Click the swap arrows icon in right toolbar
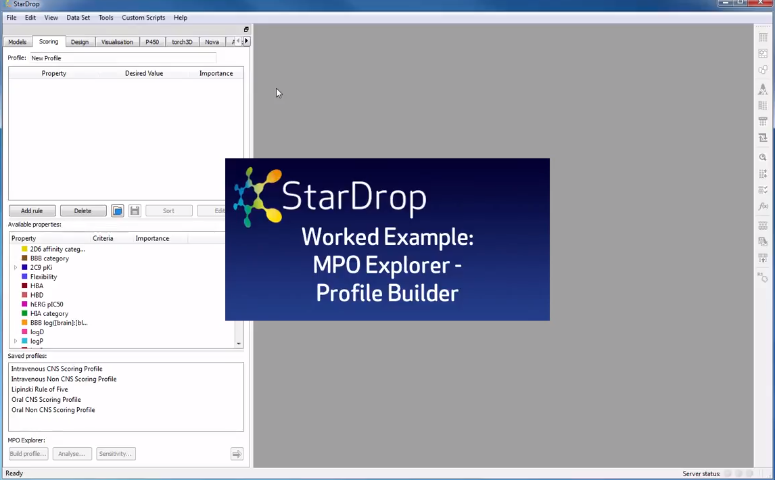Screen dimensions: 775x480 click(763, 138)
